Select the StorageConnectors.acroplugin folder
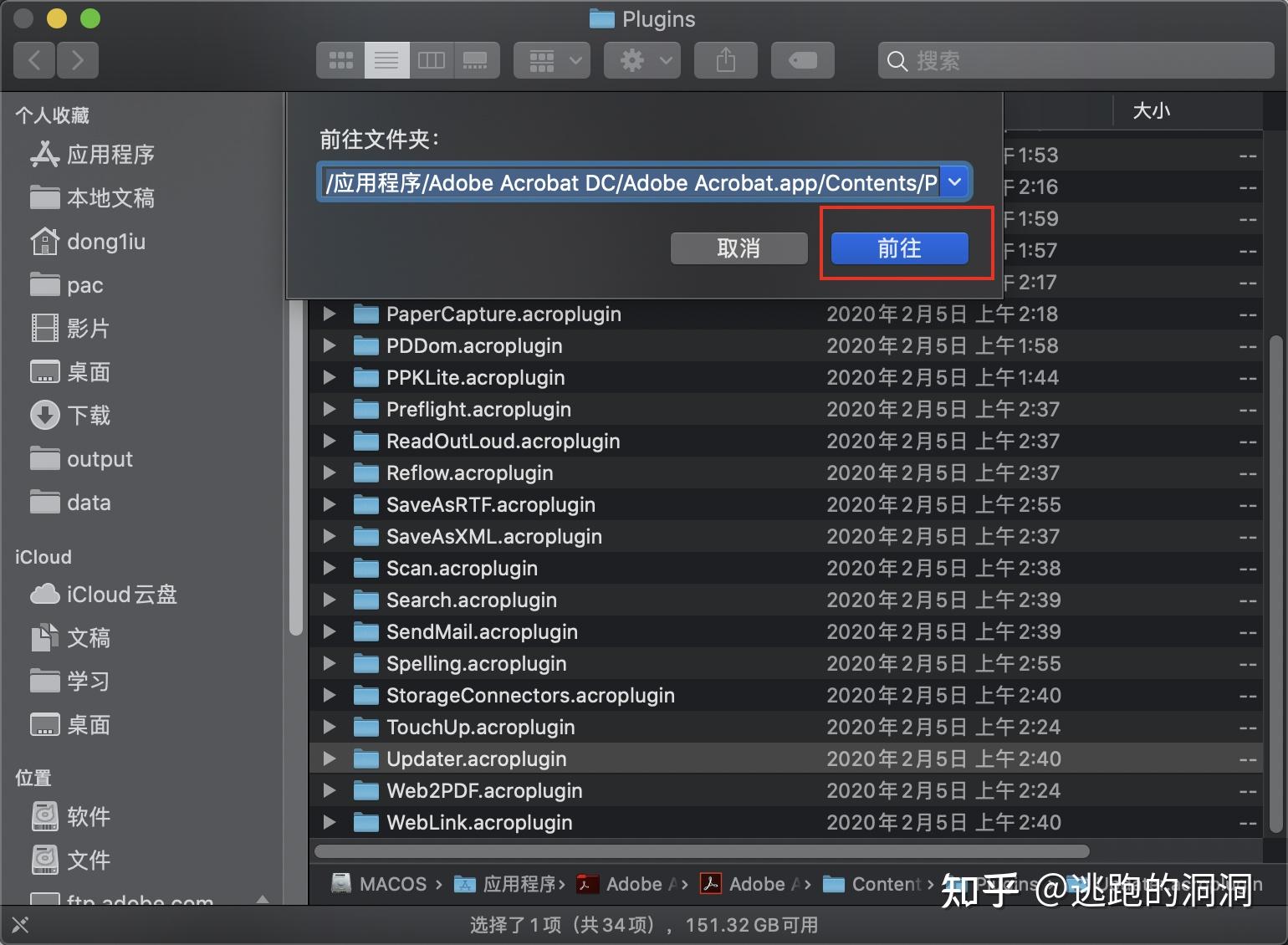 [786, 695]
